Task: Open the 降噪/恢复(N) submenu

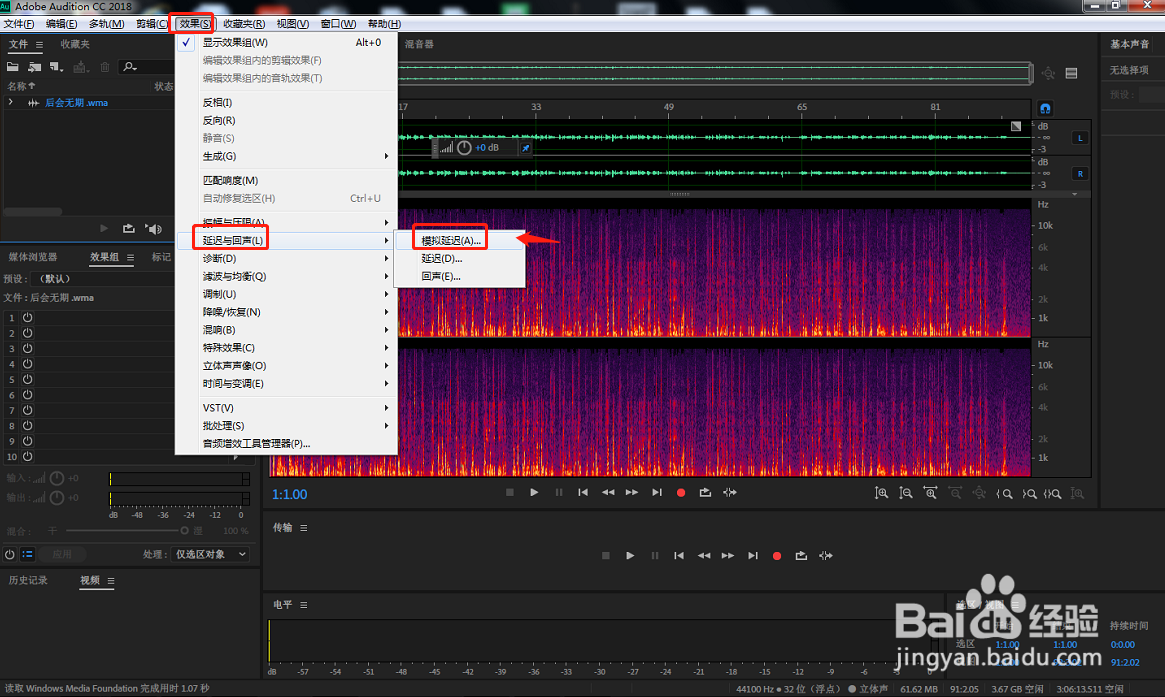Action: pos(286,312)
